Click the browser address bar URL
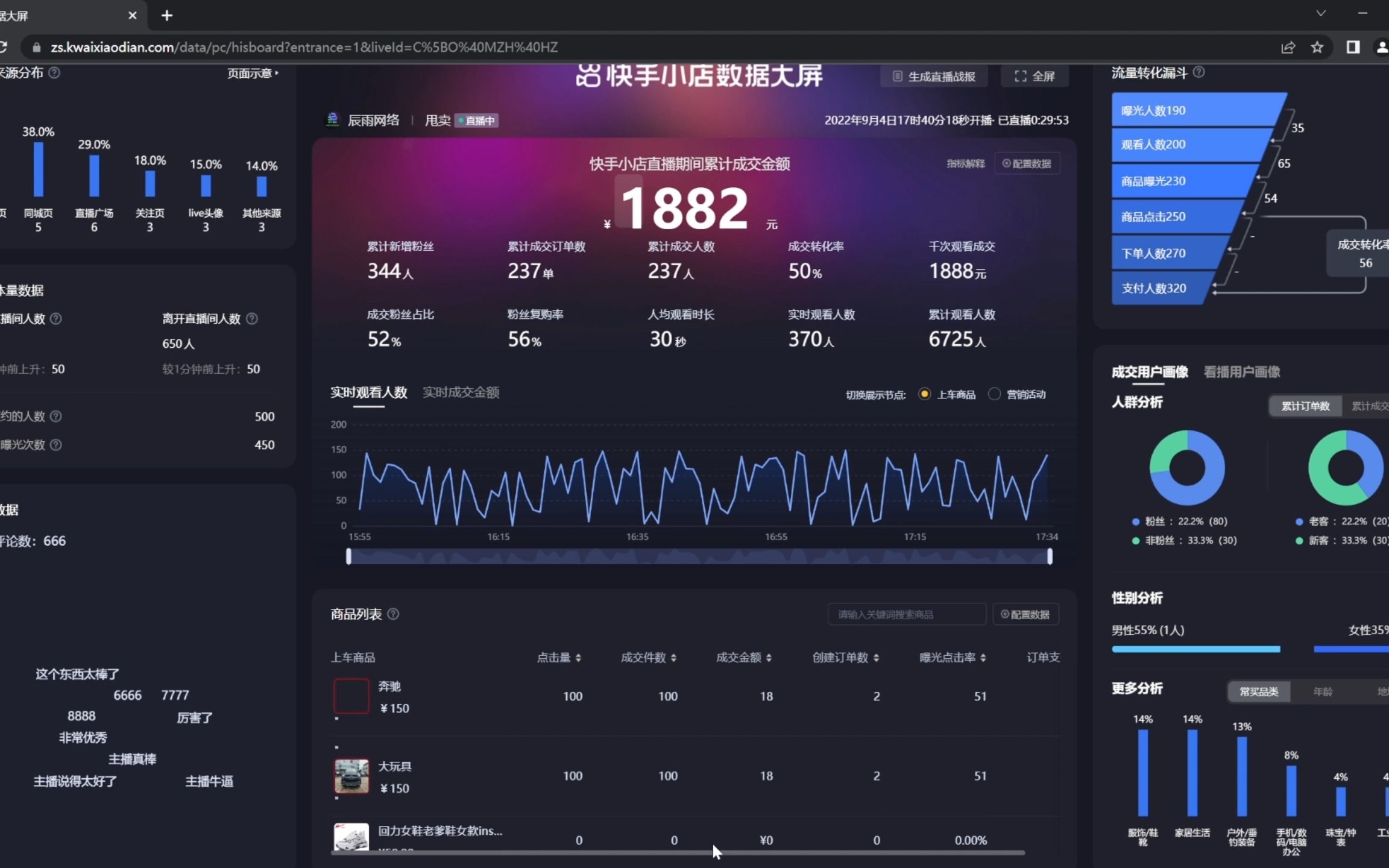 (x=304, y=47)
